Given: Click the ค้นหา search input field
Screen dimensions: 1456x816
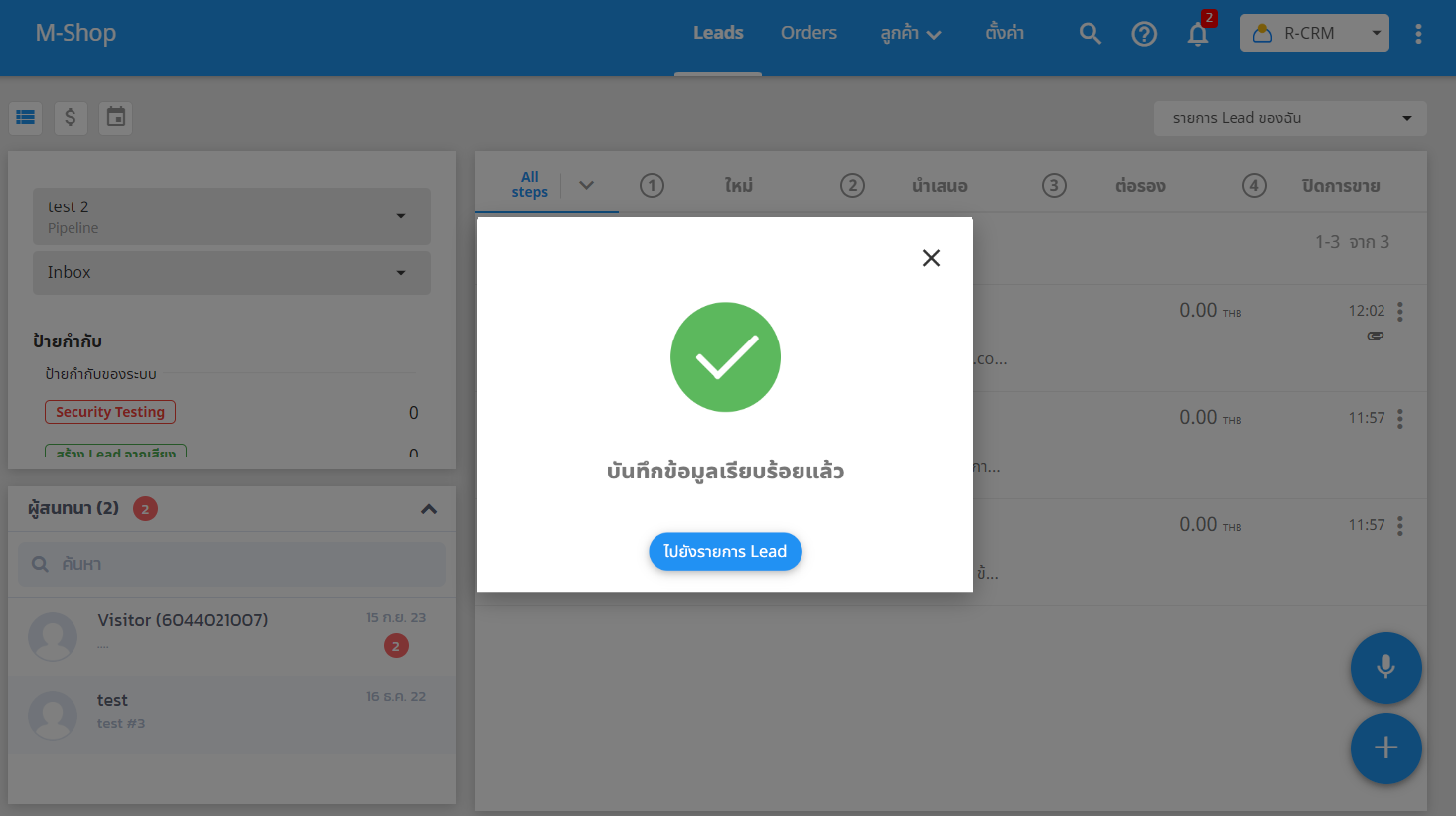Looking at the screenshot, I should coord(232,564).
